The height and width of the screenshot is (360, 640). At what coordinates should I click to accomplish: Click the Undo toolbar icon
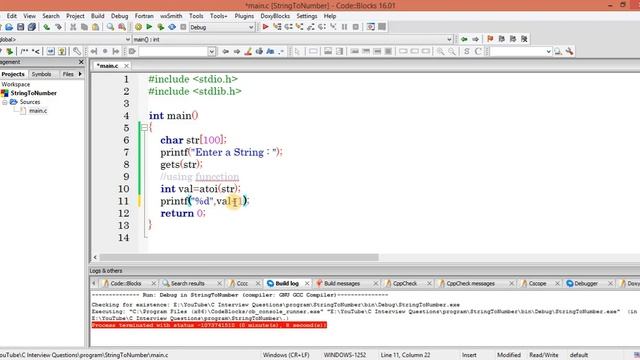47,27
